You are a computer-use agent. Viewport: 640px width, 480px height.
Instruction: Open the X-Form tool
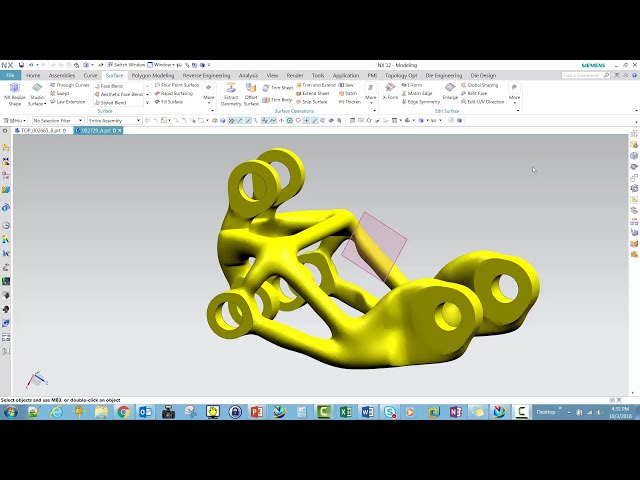[x=390, y=91]
